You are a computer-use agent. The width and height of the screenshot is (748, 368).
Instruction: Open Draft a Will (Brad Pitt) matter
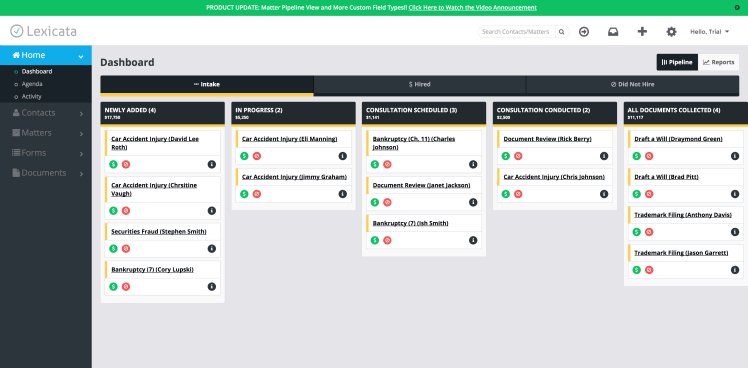[666, 177]
